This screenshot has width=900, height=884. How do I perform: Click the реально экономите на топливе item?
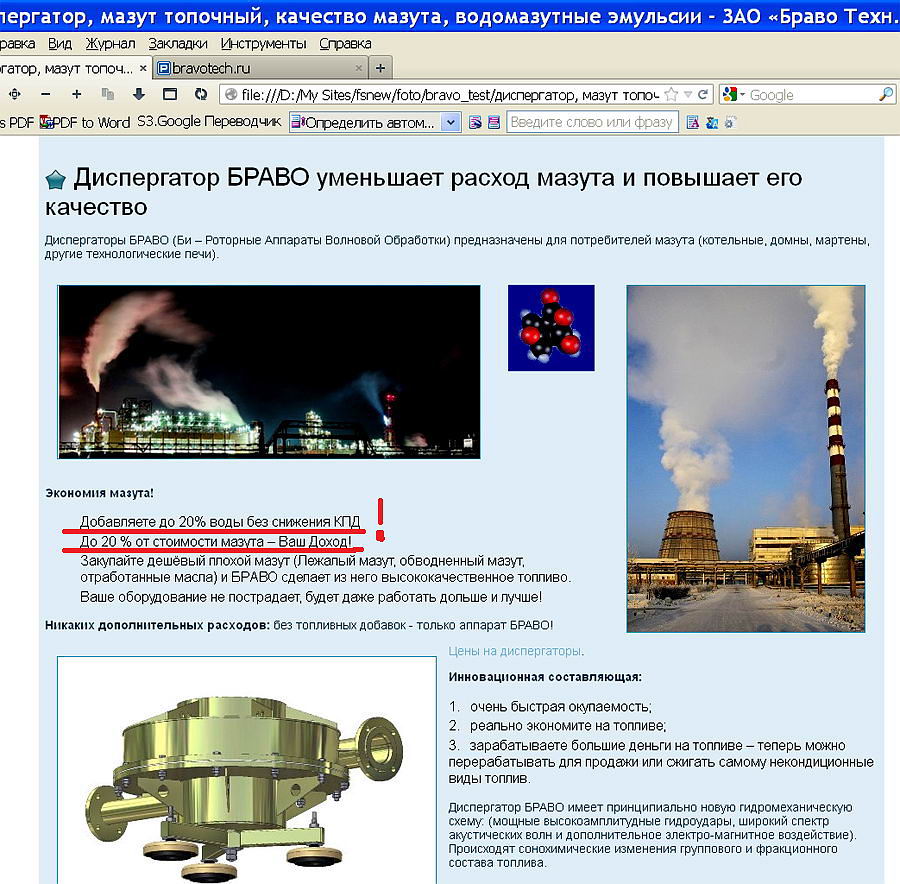(568, 726)
